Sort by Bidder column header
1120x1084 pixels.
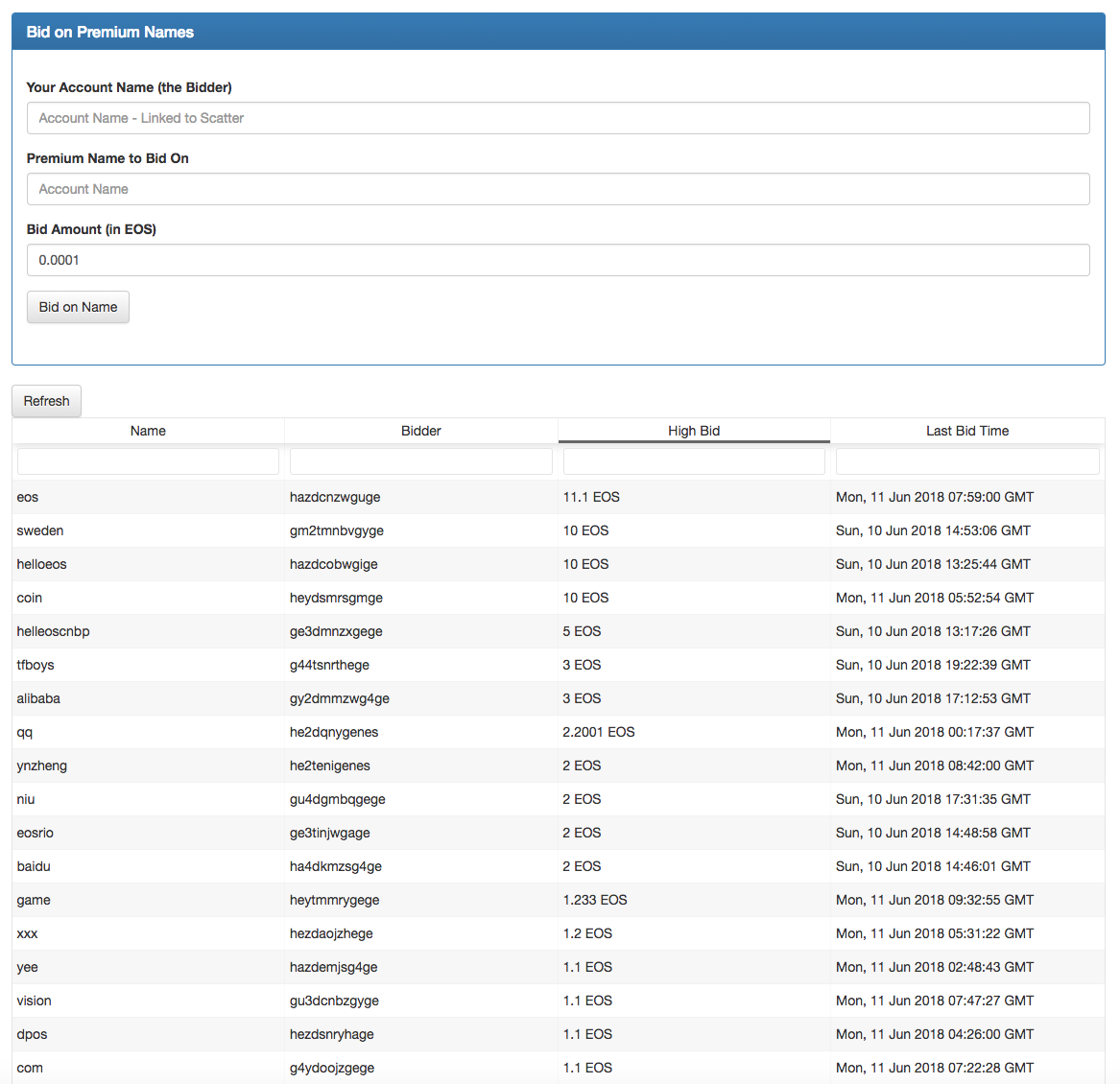click(x=420, y=431)
